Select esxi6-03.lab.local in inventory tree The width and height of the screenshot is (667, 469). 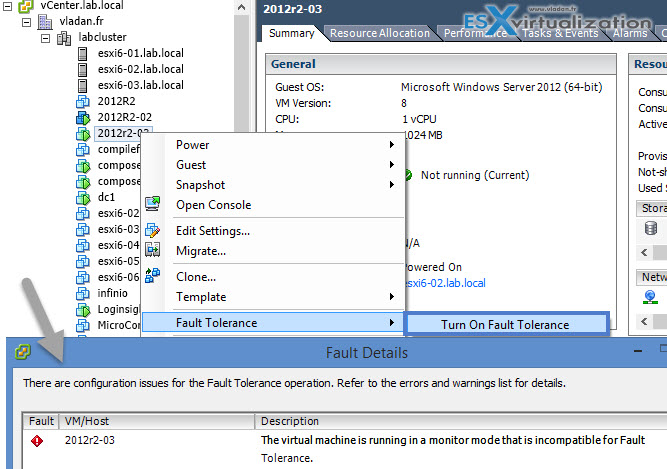pyautogui.click(x=141, y=85)
